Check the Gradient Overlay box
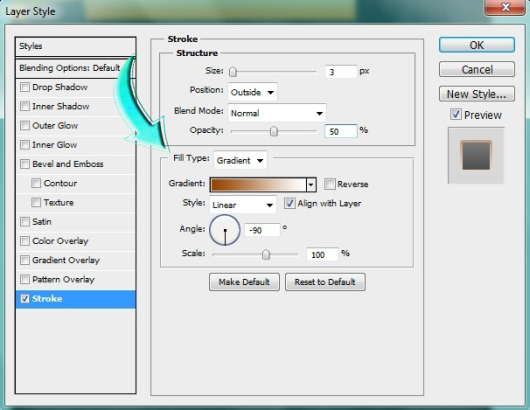 click(25, 260)
